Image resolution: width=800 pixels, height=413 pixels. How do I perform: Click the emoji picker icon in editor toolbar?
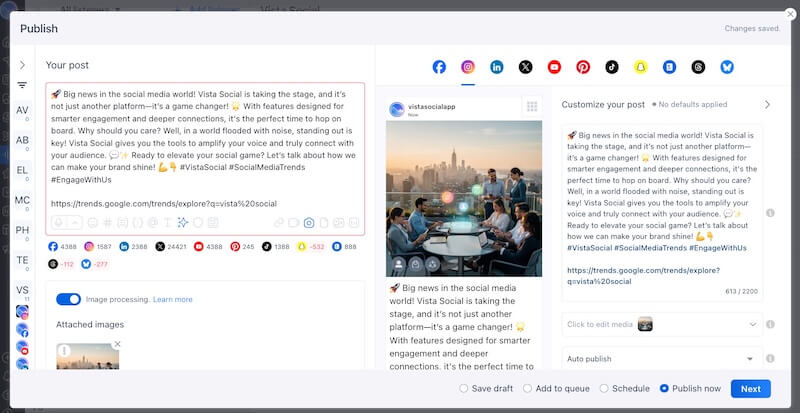[92, 223]
